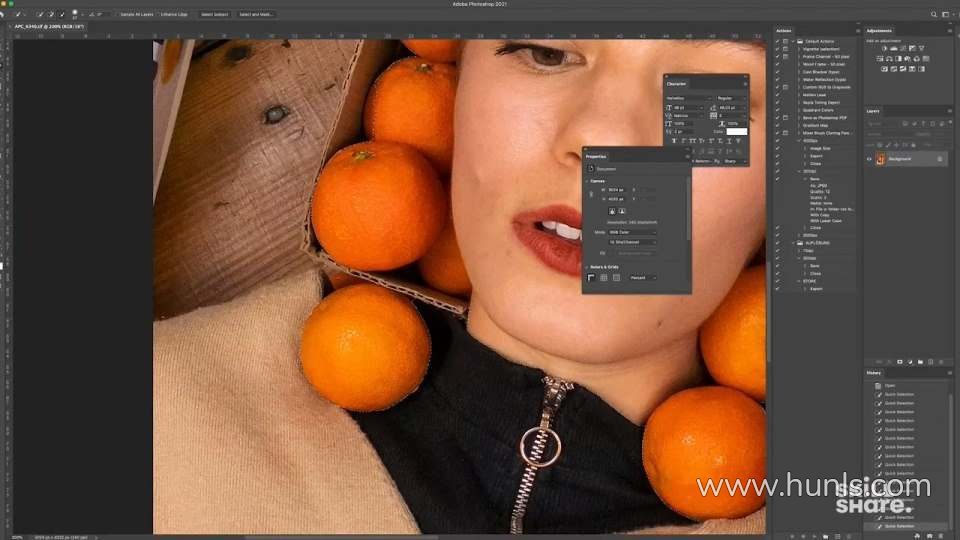Add a Curves adjustment layer
Image resolution: width=960 pixels, height=540 pixels.
[x=902, y=48]
